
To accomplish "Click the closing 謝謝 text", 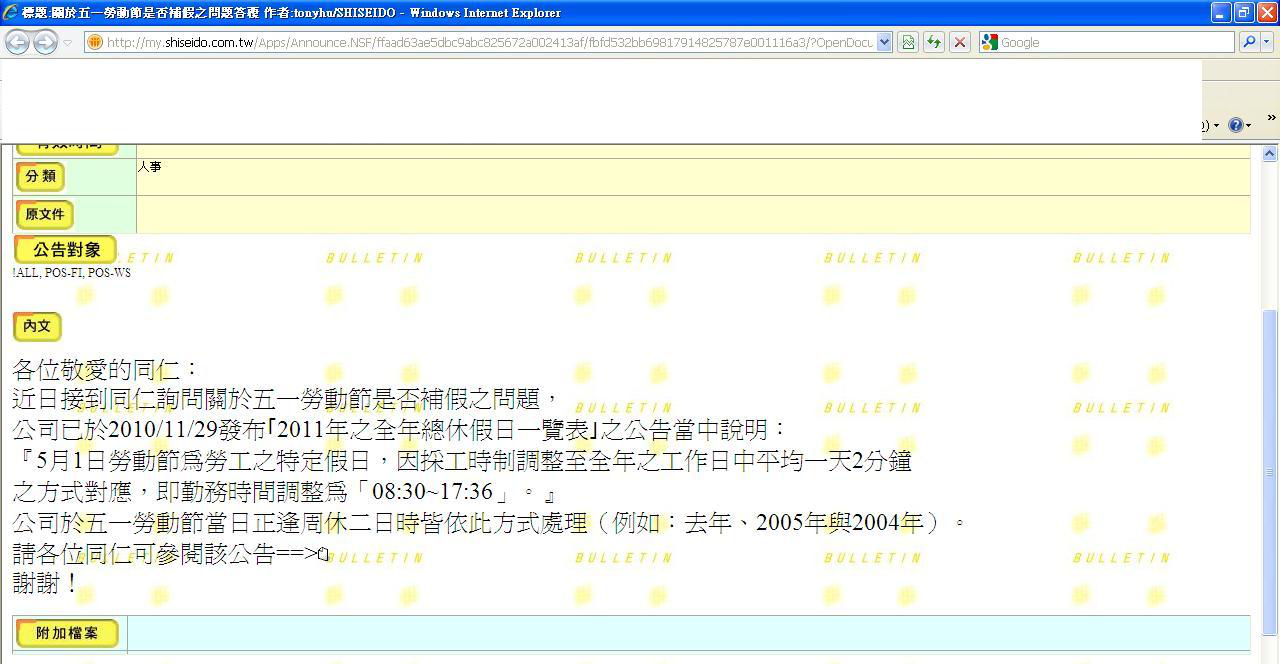I will point(46,583).
